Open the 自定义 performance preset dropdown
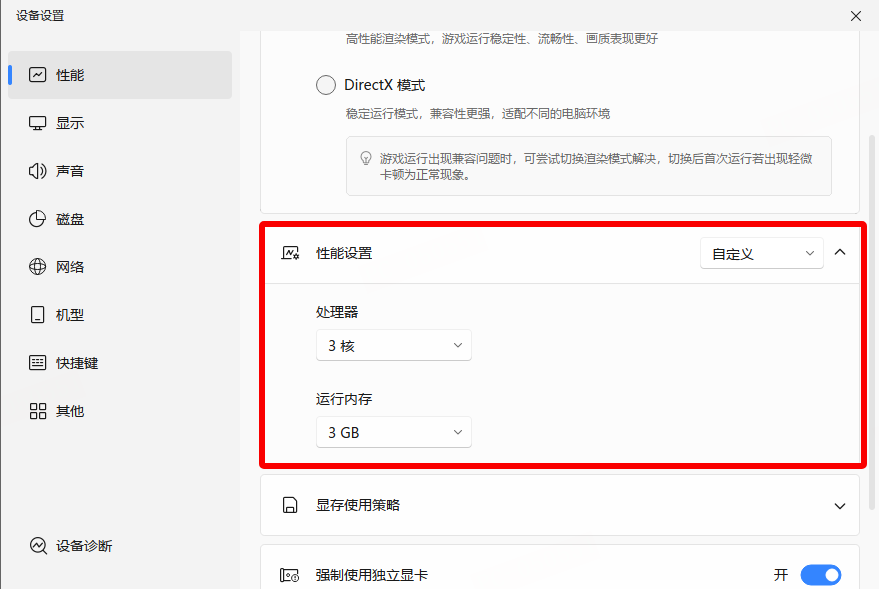 pyautogui.click(x=761, y=254)
